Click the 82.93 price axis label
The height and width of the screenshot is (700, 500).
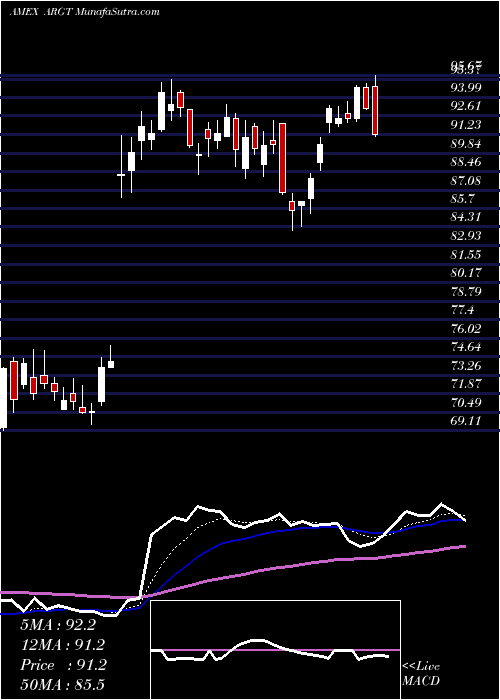(x=466, y=236)
